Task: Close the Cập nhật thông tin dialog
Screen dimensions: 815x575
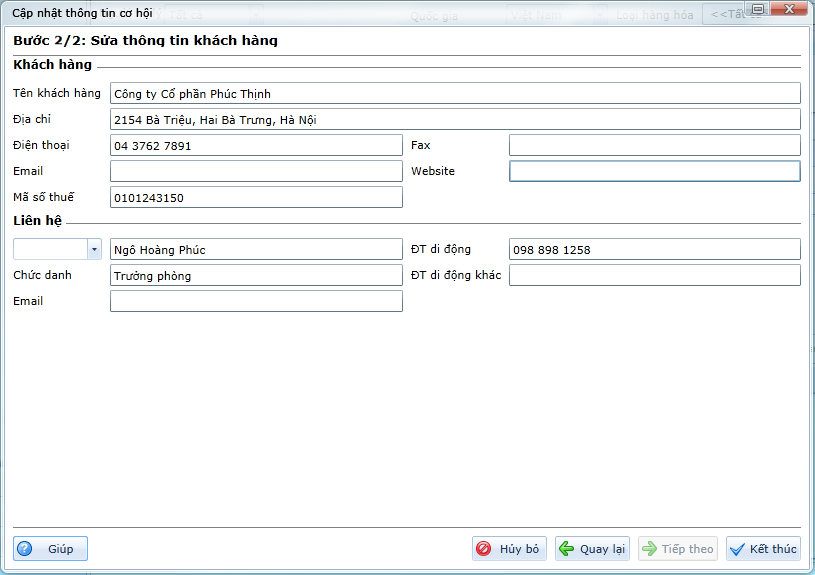Action: point(789,9)
